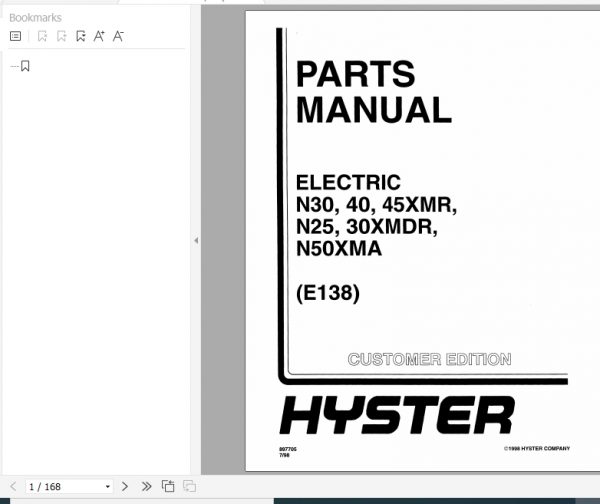Click the Bookmarks panel title
The width and height of the screenshot is (600, 504).
pyautogui.click(x=35, y=18)
